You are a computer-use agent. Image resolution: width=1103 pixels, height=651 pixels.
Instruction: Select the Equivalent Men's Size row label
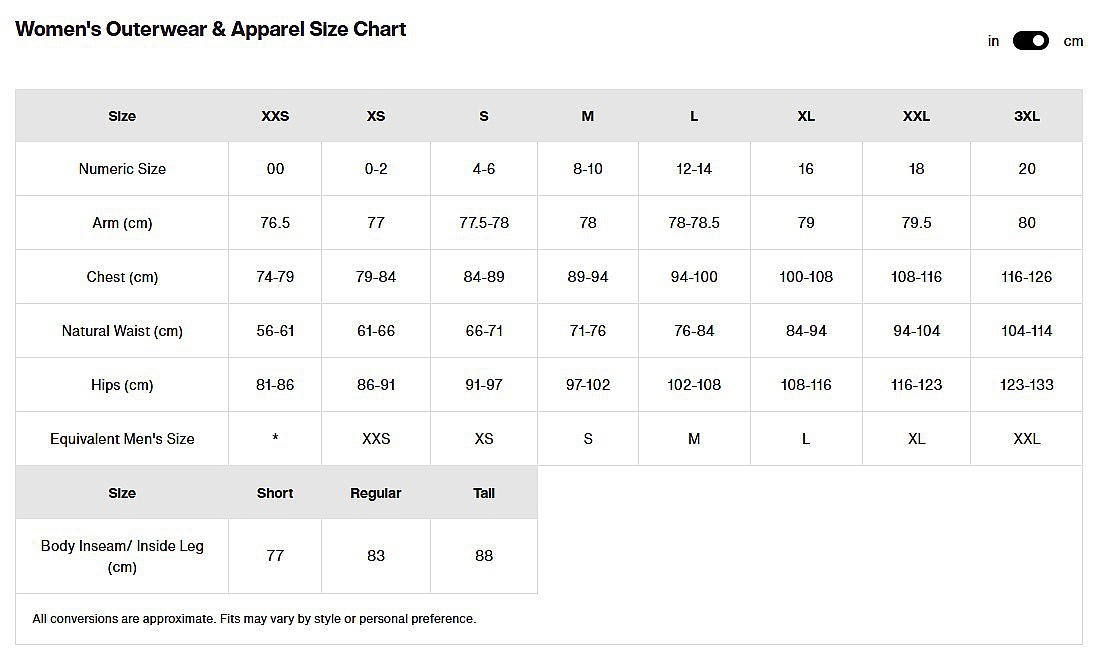click(x=122, y=439)
